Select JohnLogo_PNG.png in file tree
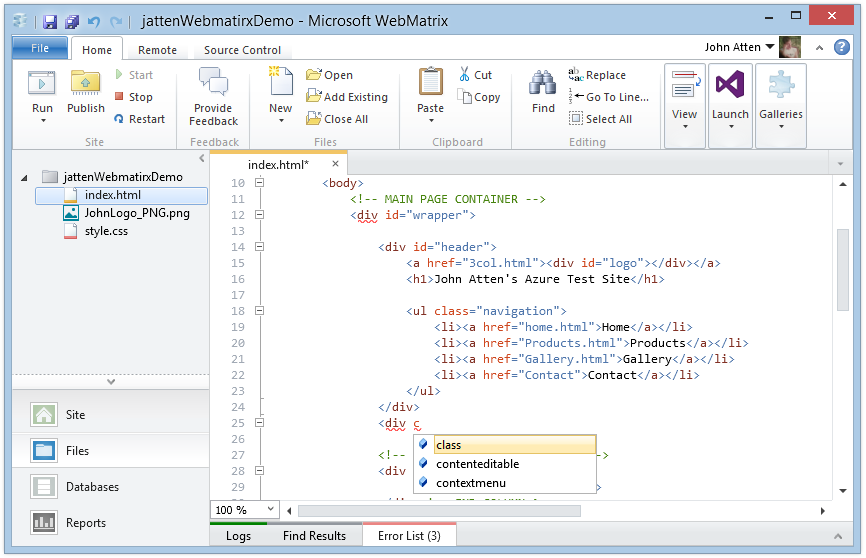This screenshot has width=866, height=558. point(126,213)
